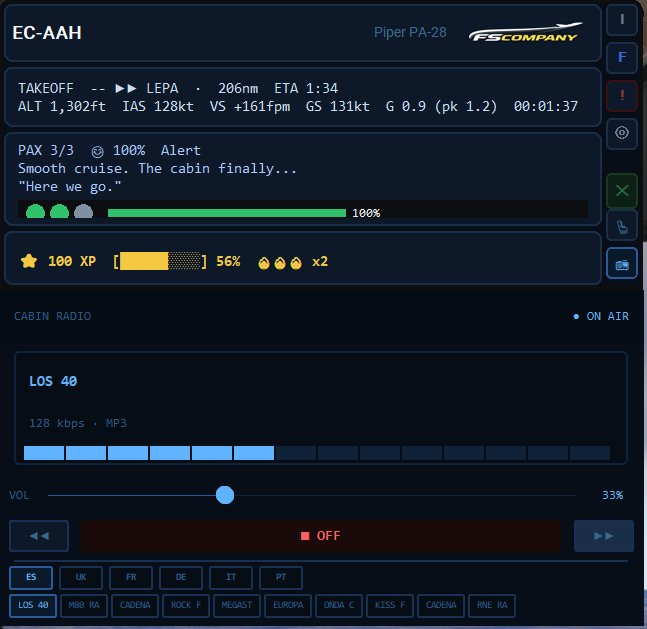Click the passenger seat sidebar icon

point(622,227)
